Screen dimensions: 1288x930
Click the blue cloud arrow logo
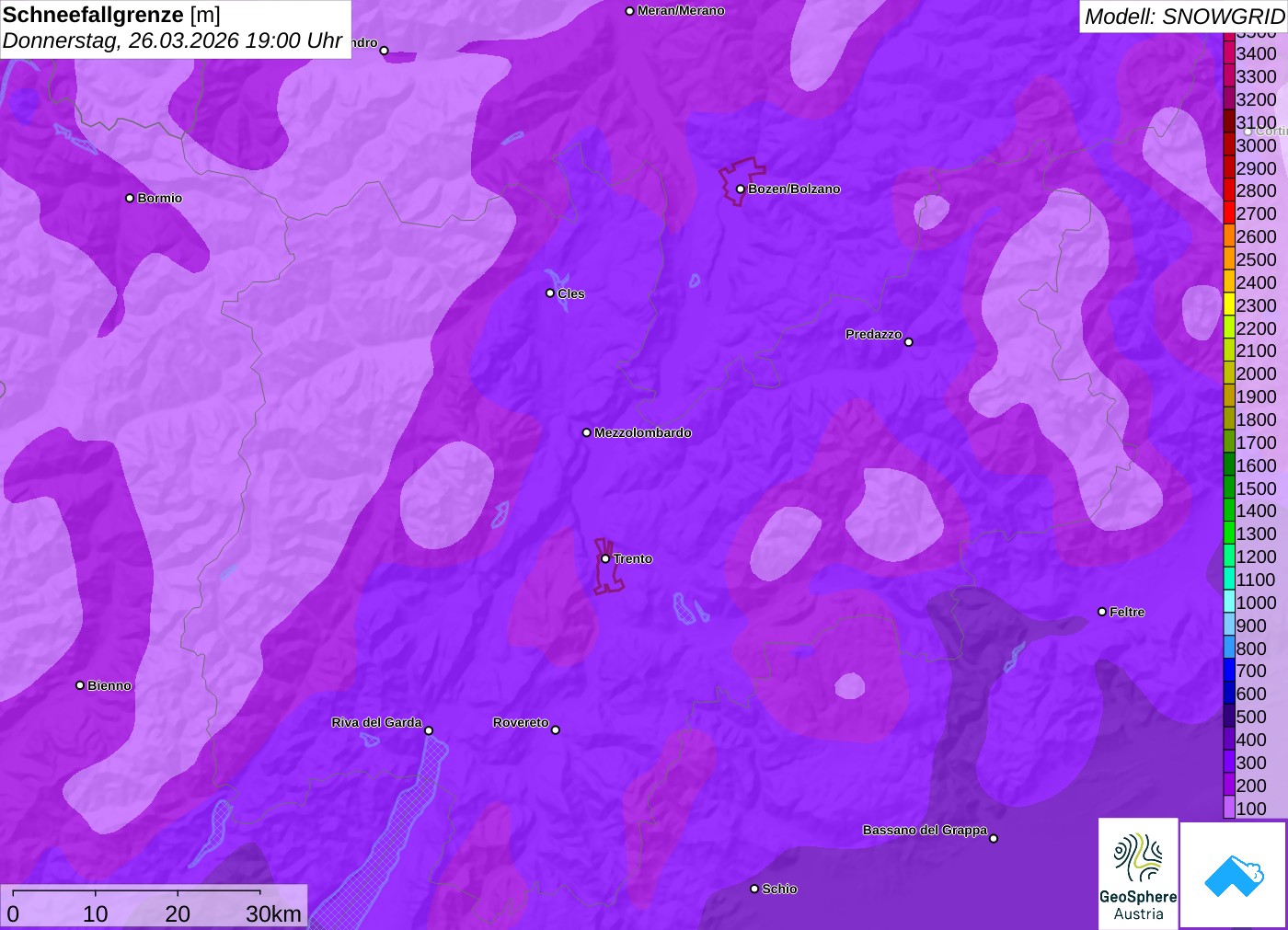point(1234,876)
